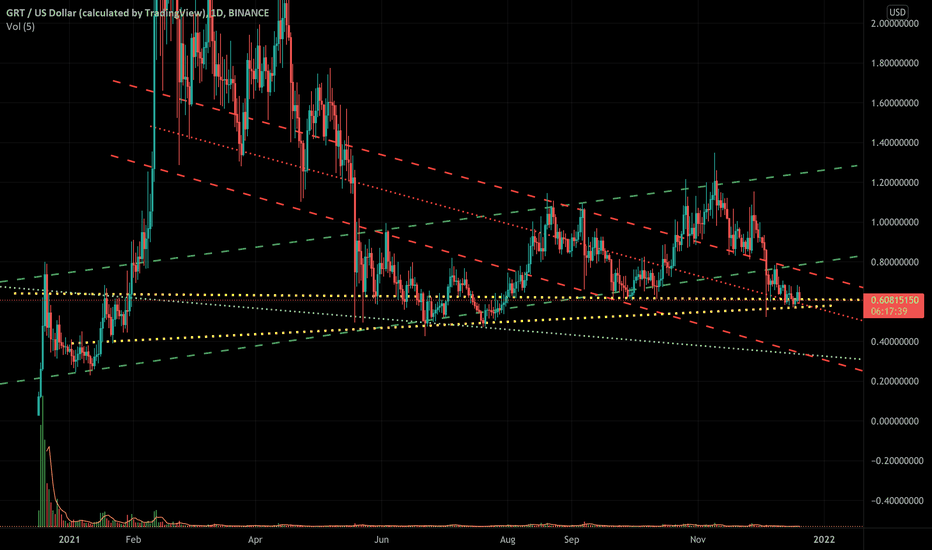This screenshot has width=932, height=550.
Task: Click the USD currency button
Action: (897, 12)
